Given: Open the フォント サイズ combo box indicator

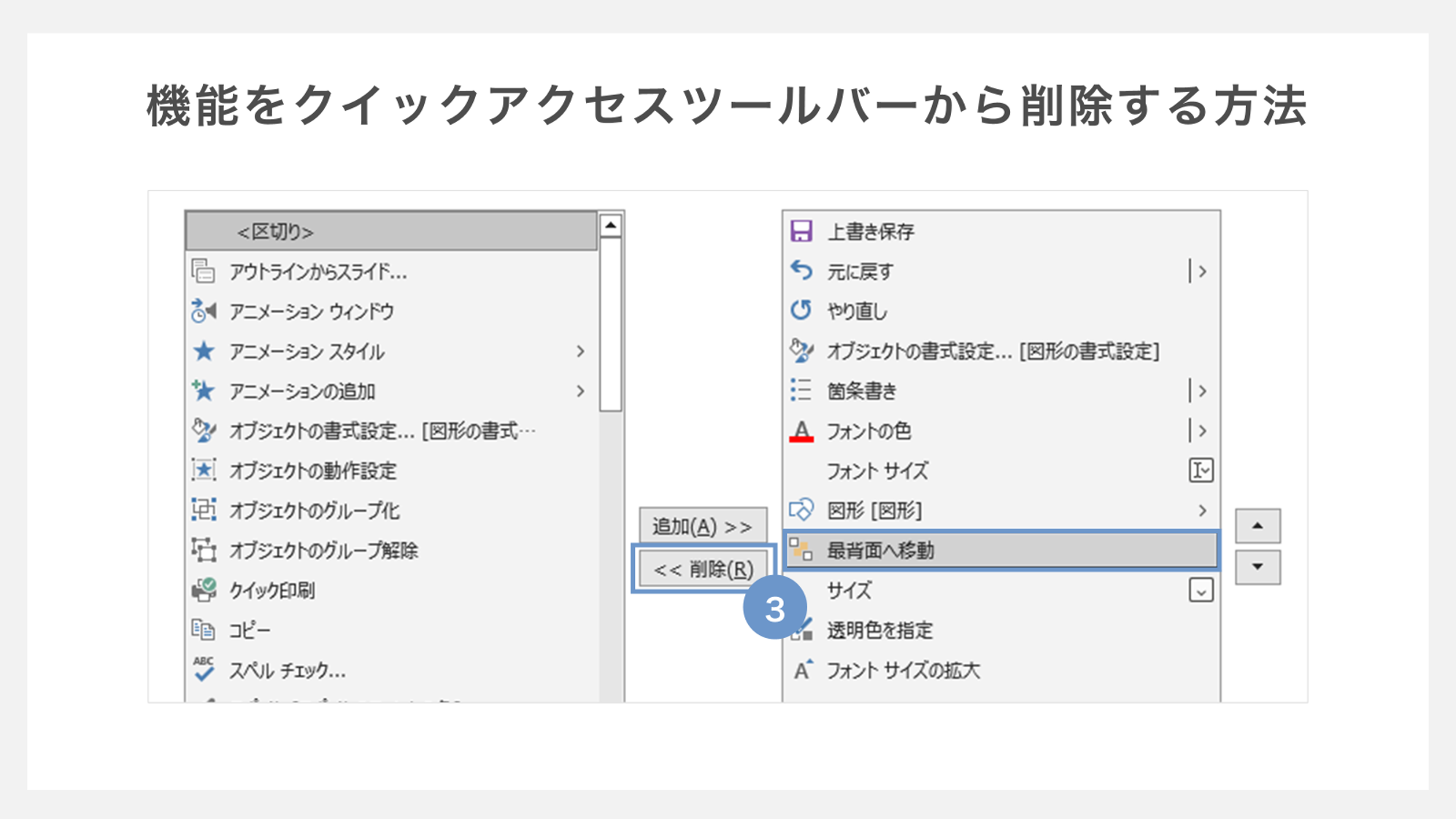Looking at the screenshot, I should pyautogui.click(x=1201, y=470).
